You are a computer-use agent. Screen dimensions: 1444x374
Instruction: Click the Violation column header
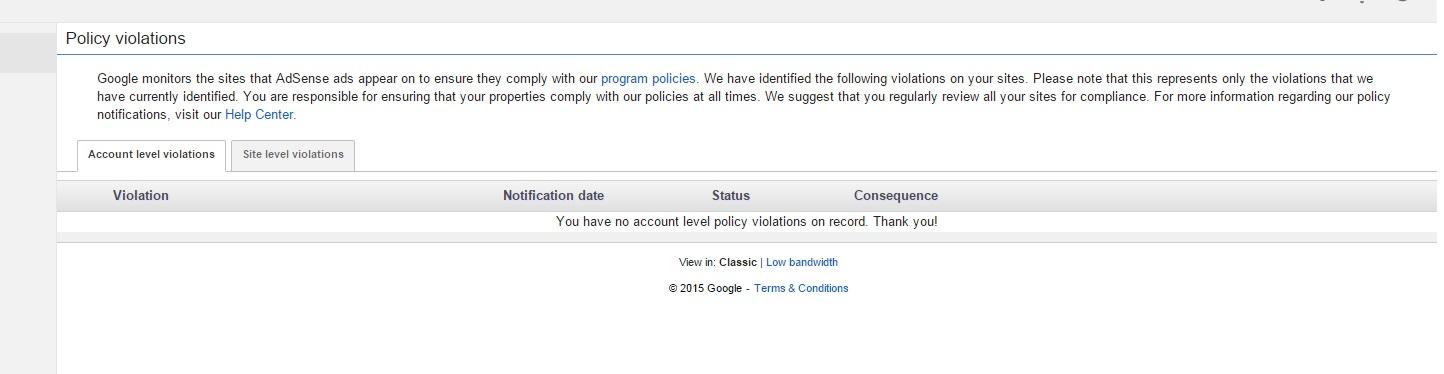click(x=141, y=196)
